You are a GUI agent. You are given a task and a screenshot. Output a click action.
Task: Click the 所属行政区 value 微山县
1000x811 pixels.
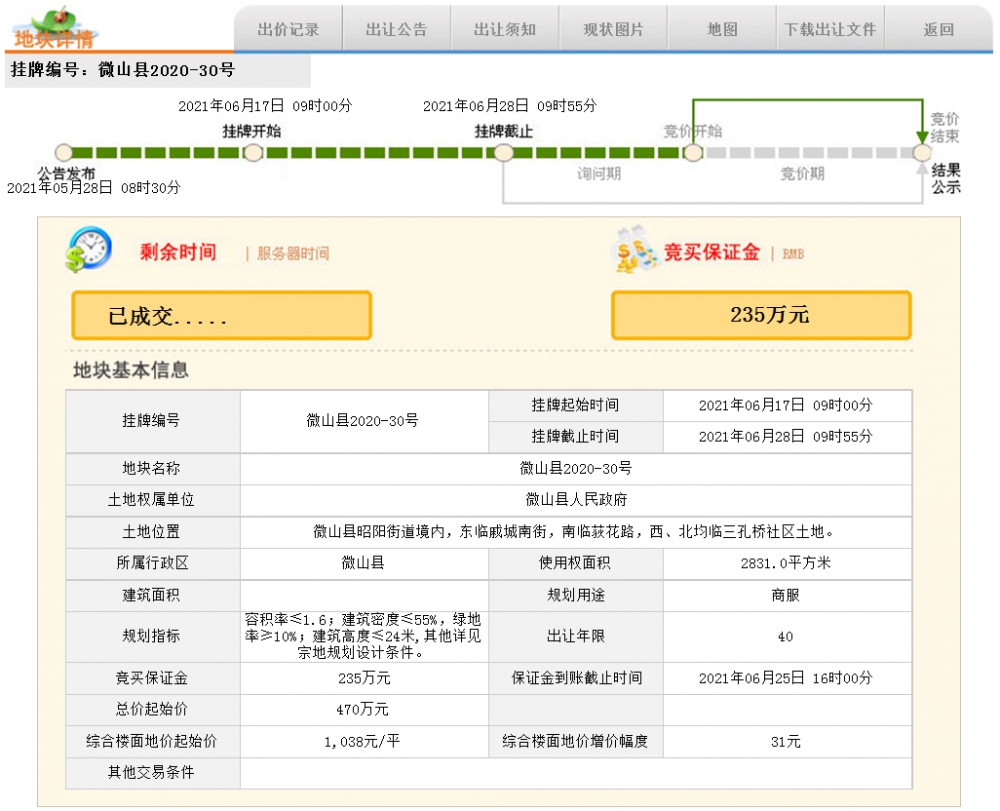pyautogui.click(x=363, y=562)
